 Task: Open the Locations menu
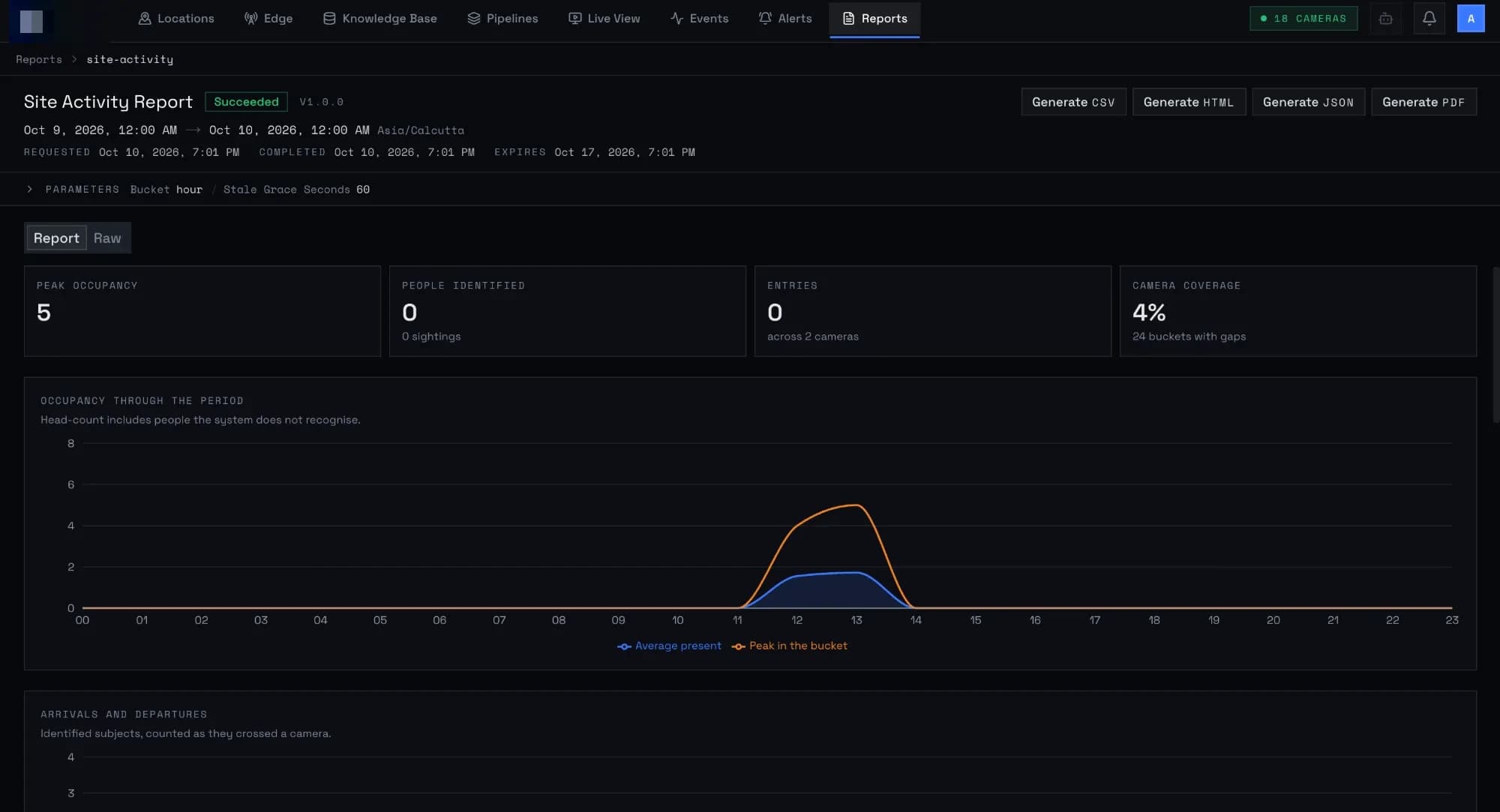pyautogui.click(x=176, y=18)
